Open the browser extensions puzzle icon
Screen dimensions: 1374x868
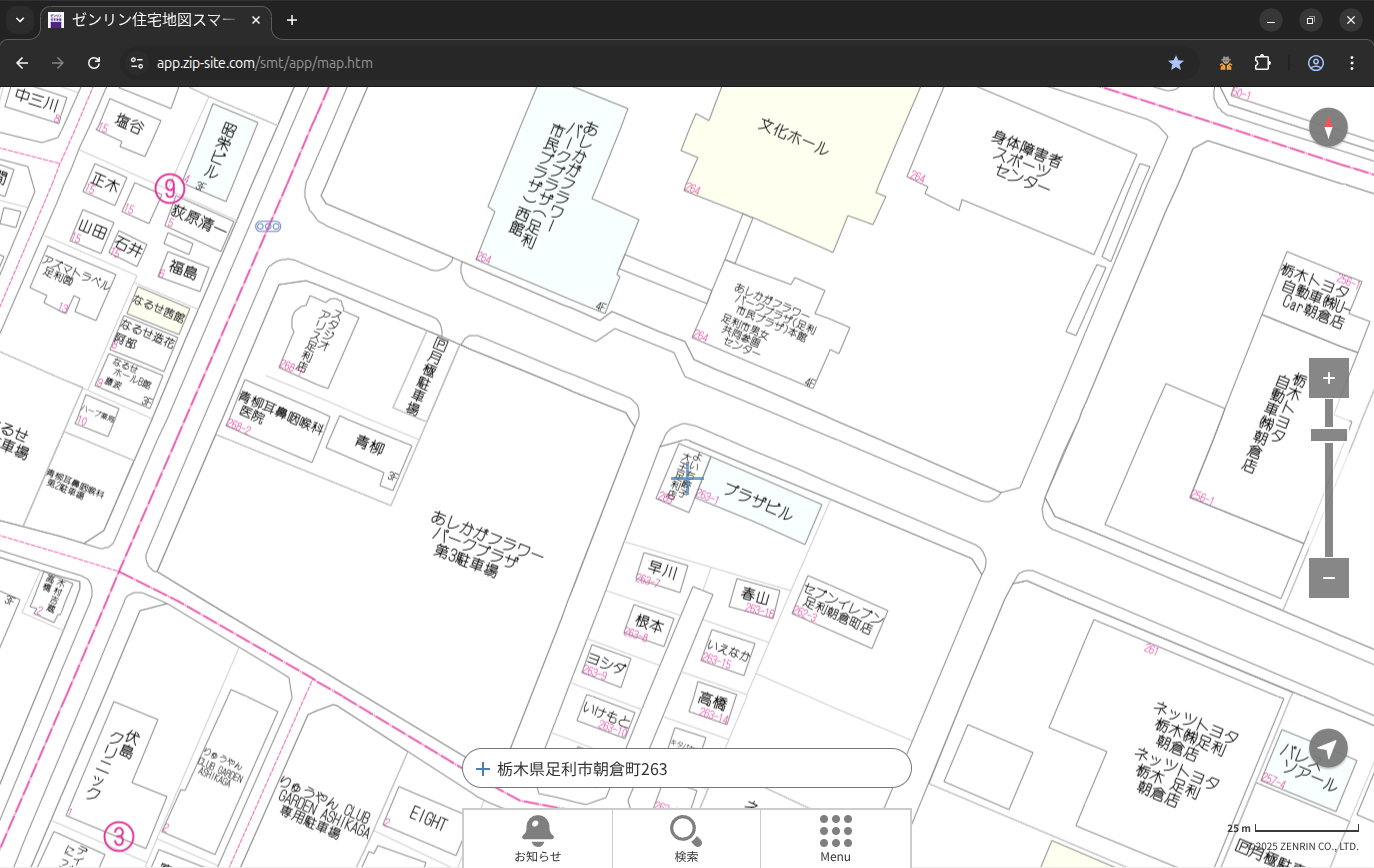[1263, 63]
